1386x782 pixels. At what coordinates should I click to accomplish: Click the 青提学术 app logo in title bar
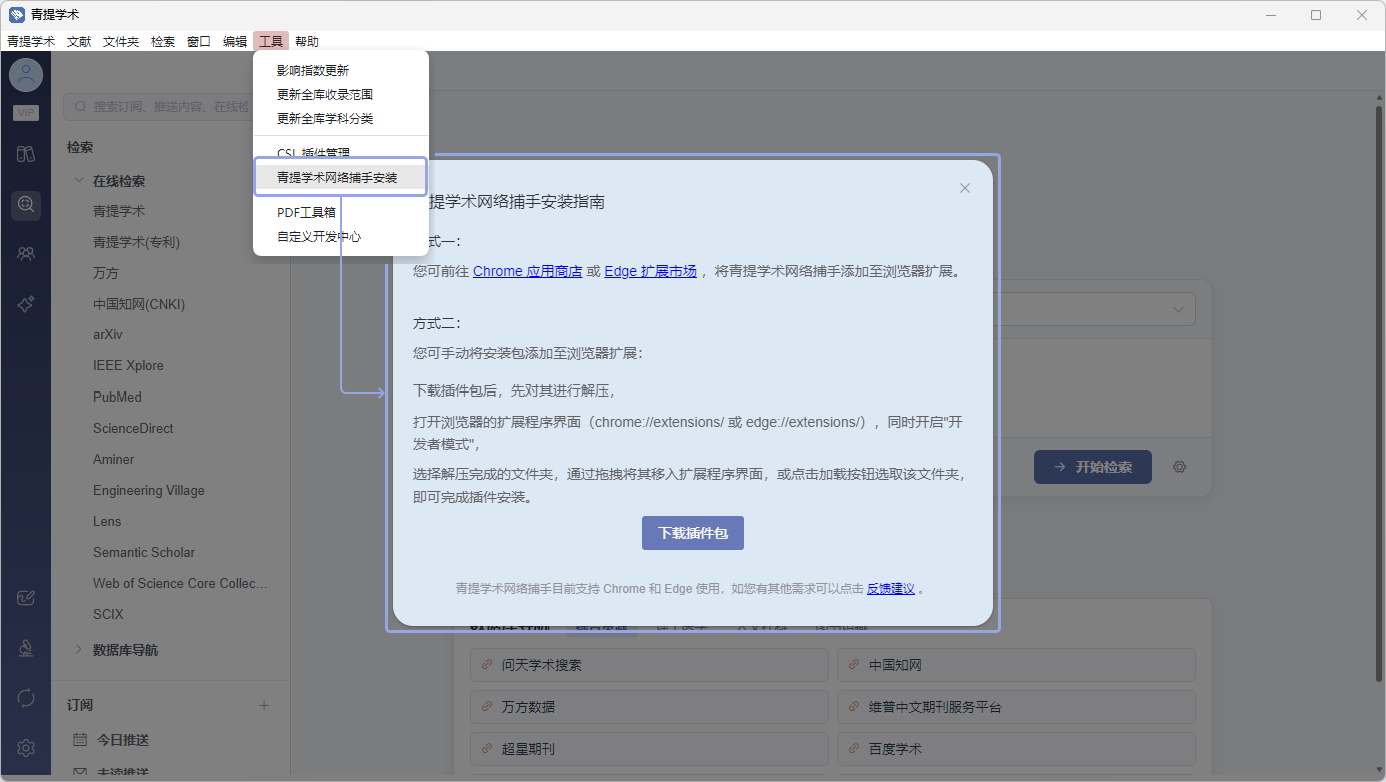tap(16, 15)
